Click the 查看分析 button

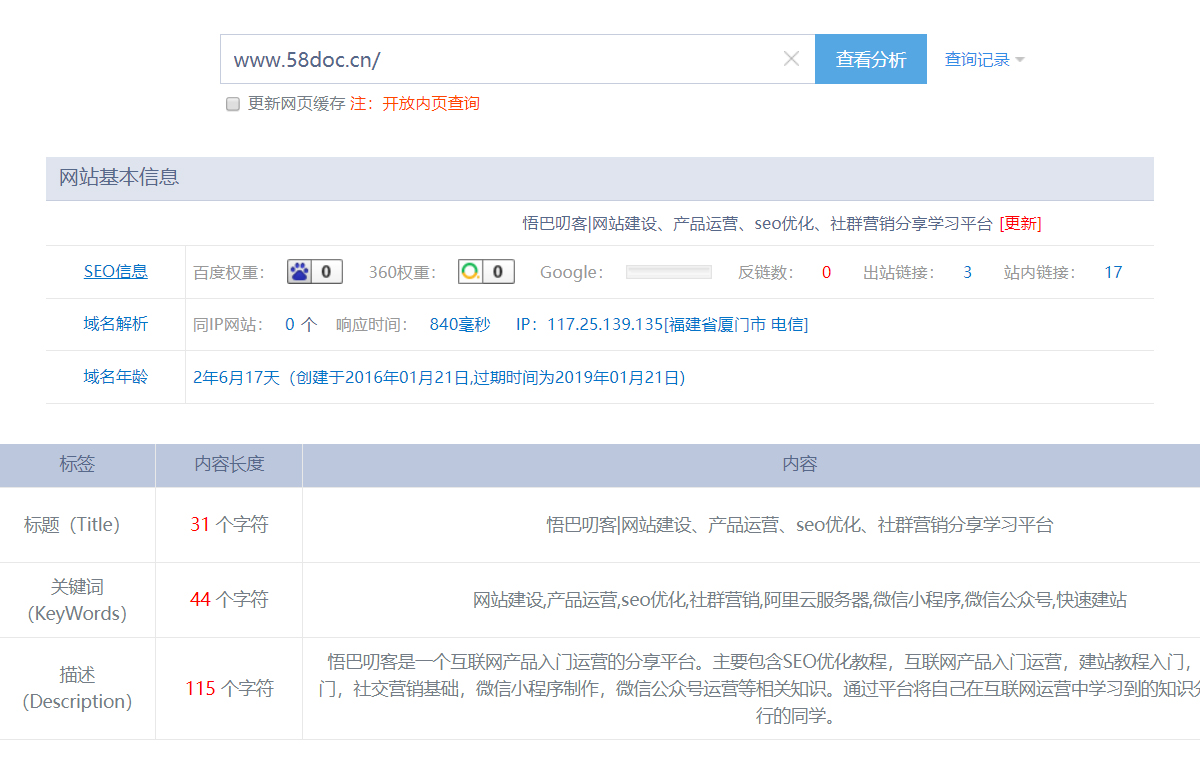(x=871, y=59)
